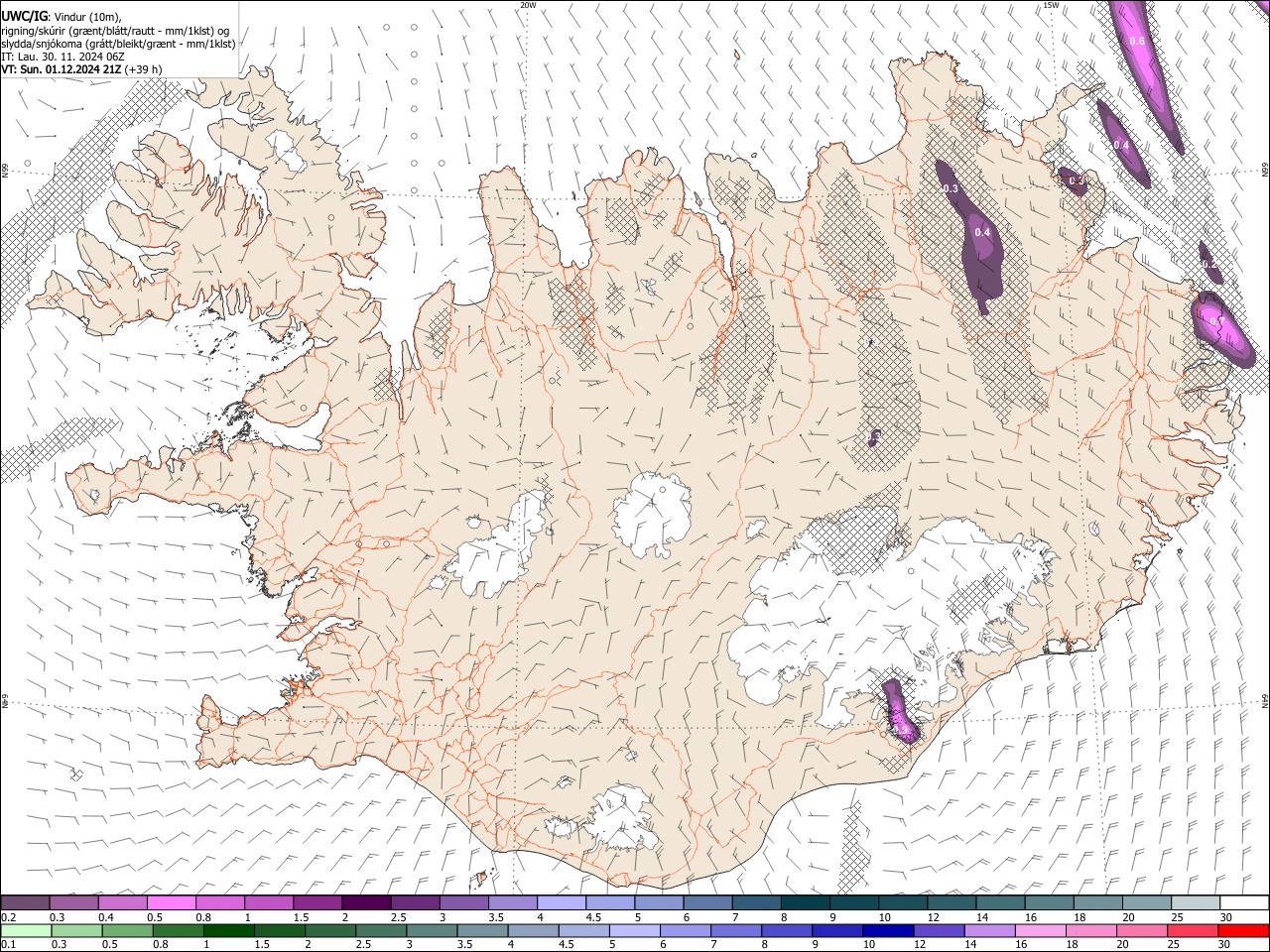Viewport: 1270px width, 952px height.
Task: Click the '(+39 h)' forecast offset text
Action: coord(143,69)
